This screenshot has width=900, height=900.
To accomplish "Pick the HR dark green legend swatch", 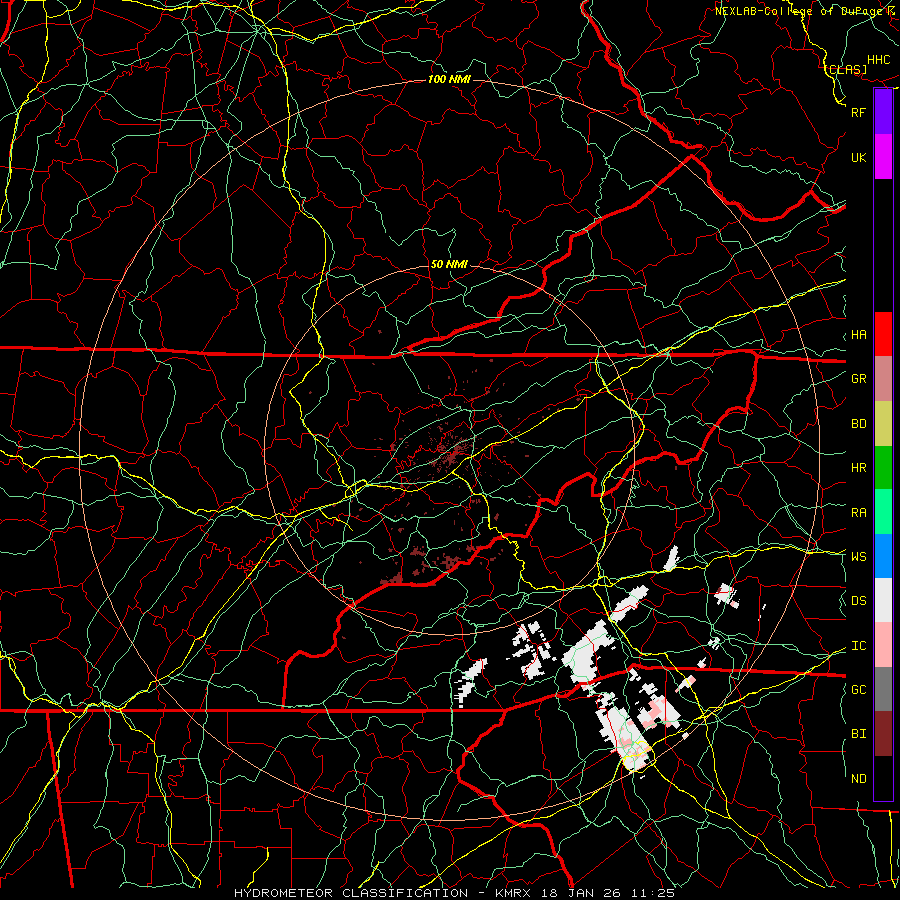I will (883, 468).
